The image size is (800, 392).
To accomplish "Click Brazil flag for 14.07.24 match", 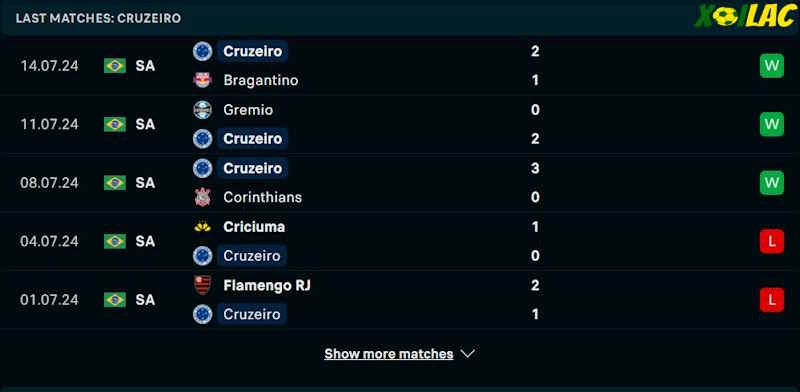I will 115,66.
